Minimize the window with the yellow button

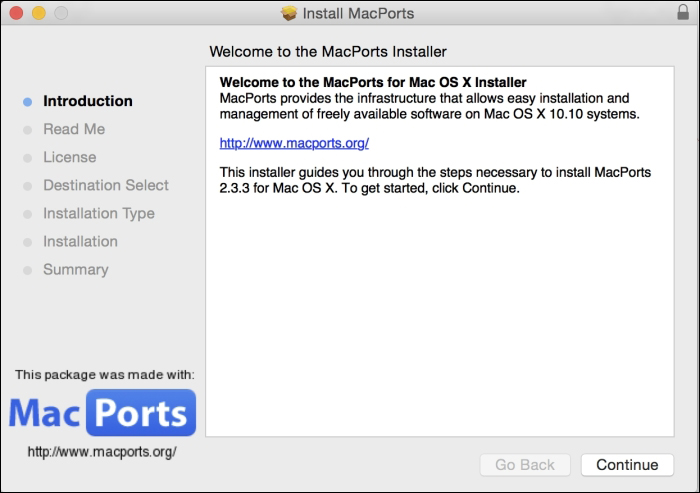click(x=39, y=13)
